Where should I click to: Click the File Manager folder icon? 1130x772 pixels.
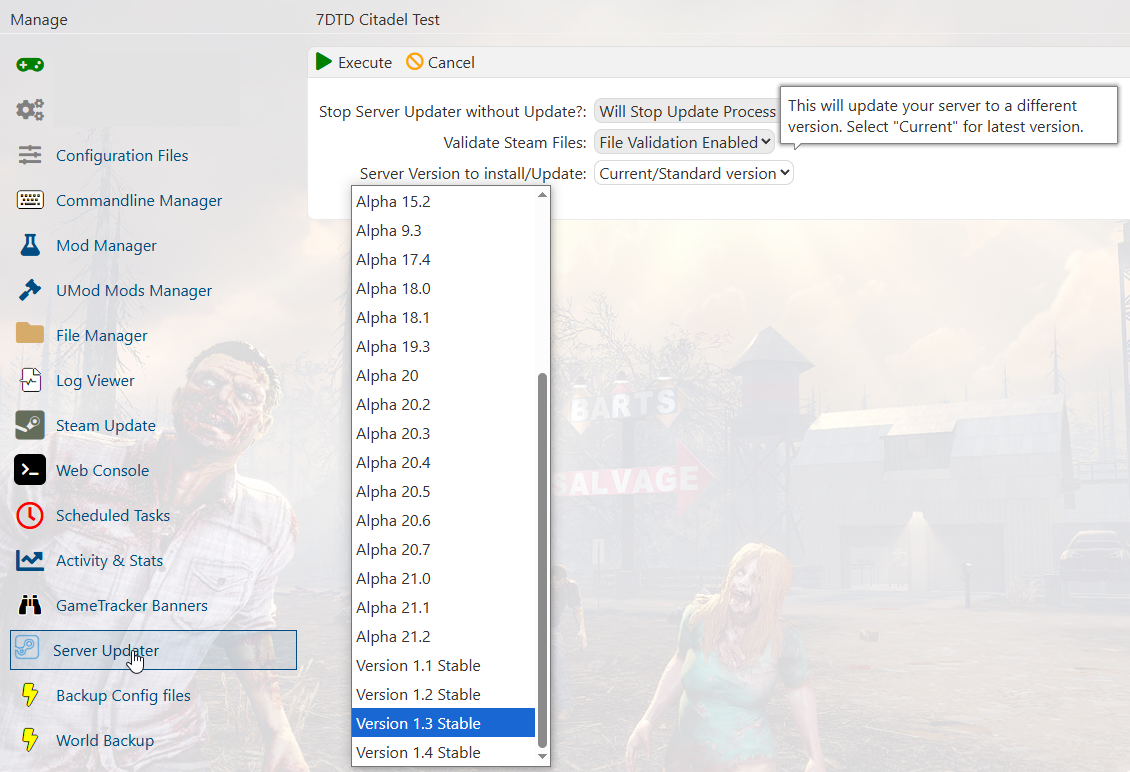click(30, 333)
